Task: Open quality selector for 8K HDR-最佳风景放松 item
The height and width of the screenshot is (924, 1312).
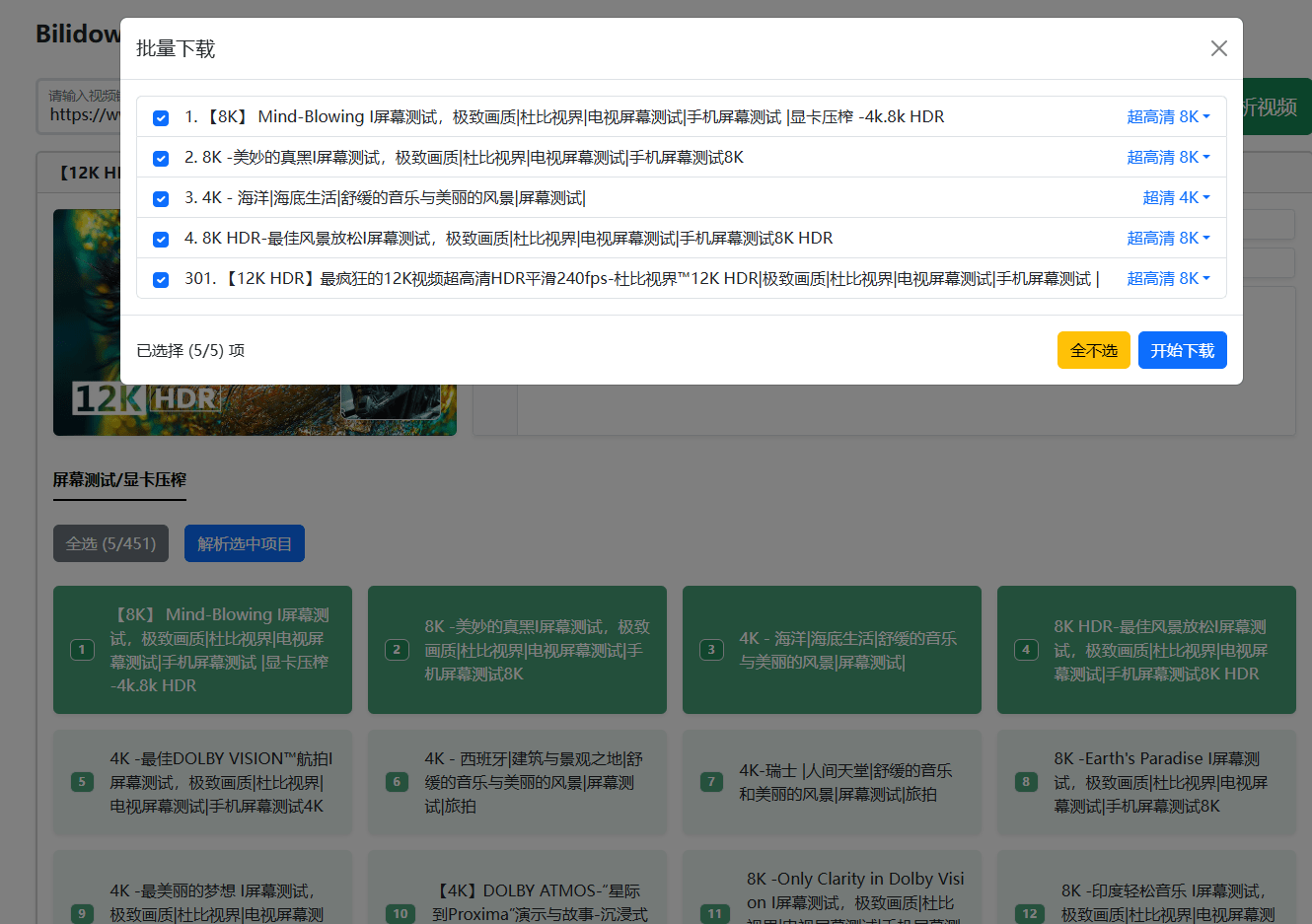Action: 1169,238
